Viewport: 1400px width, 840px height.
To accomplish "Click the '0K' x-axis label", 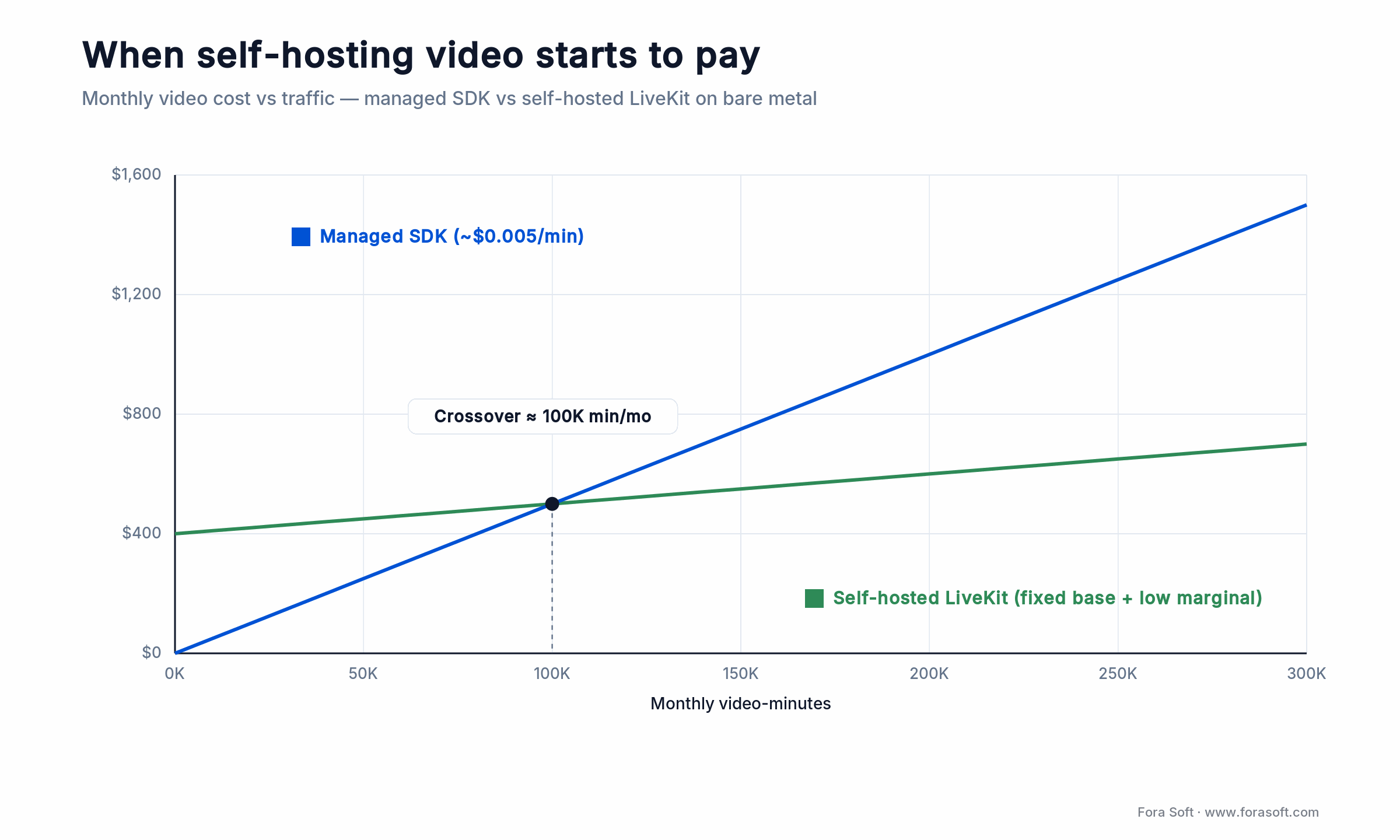I will tap(174, 674).
